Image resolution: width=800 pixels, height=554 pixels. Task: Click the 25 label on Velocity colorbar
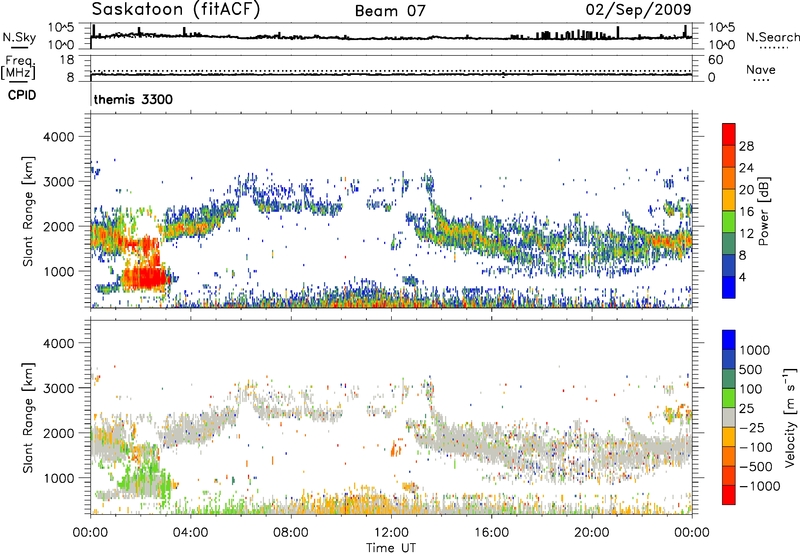point(747,409)
